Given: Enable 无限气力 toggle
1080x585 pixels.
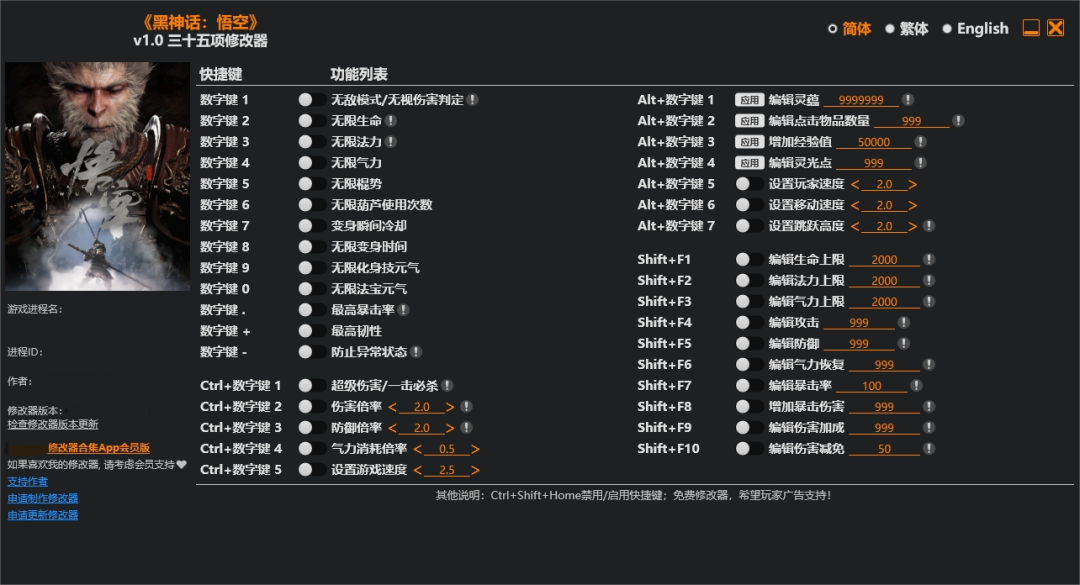Looking at the screenshot, I should pos(311,163).
